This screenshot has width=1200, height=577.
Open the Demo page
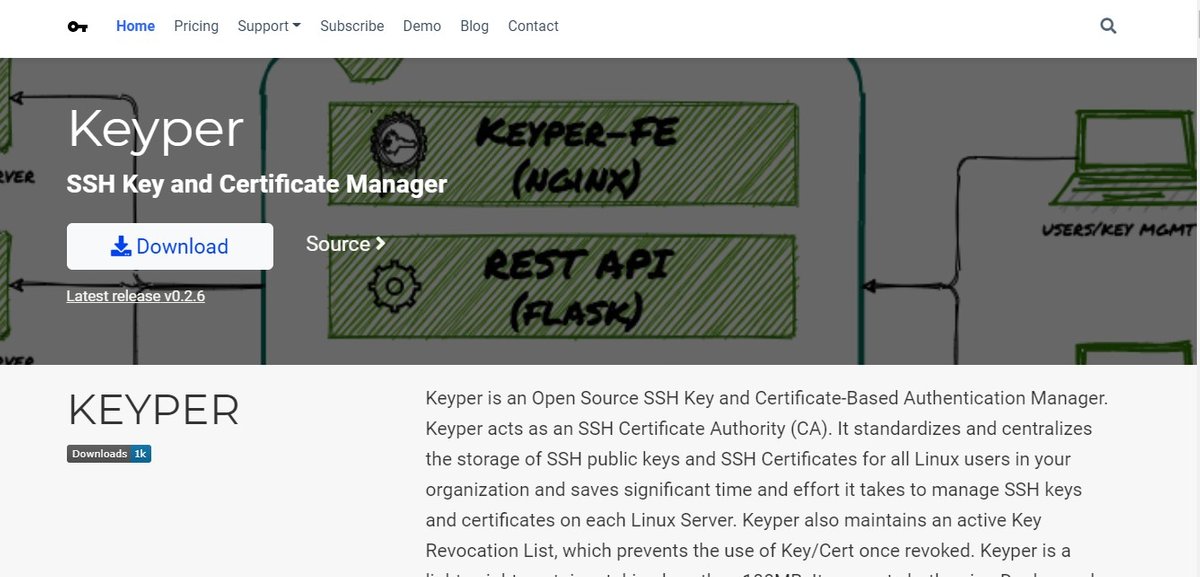click(x=422, y=26)
